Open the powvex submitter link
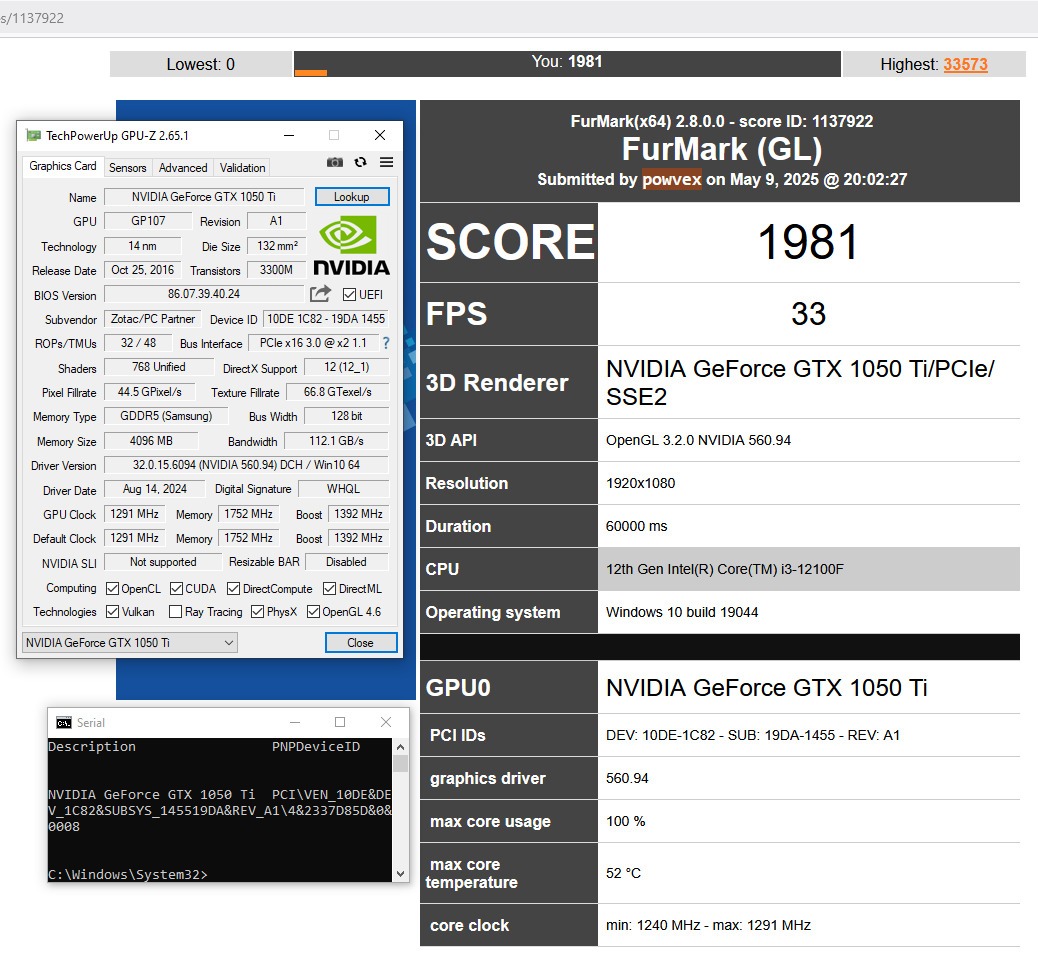Viewport: 1038px width, 957px height. point(671,179)
